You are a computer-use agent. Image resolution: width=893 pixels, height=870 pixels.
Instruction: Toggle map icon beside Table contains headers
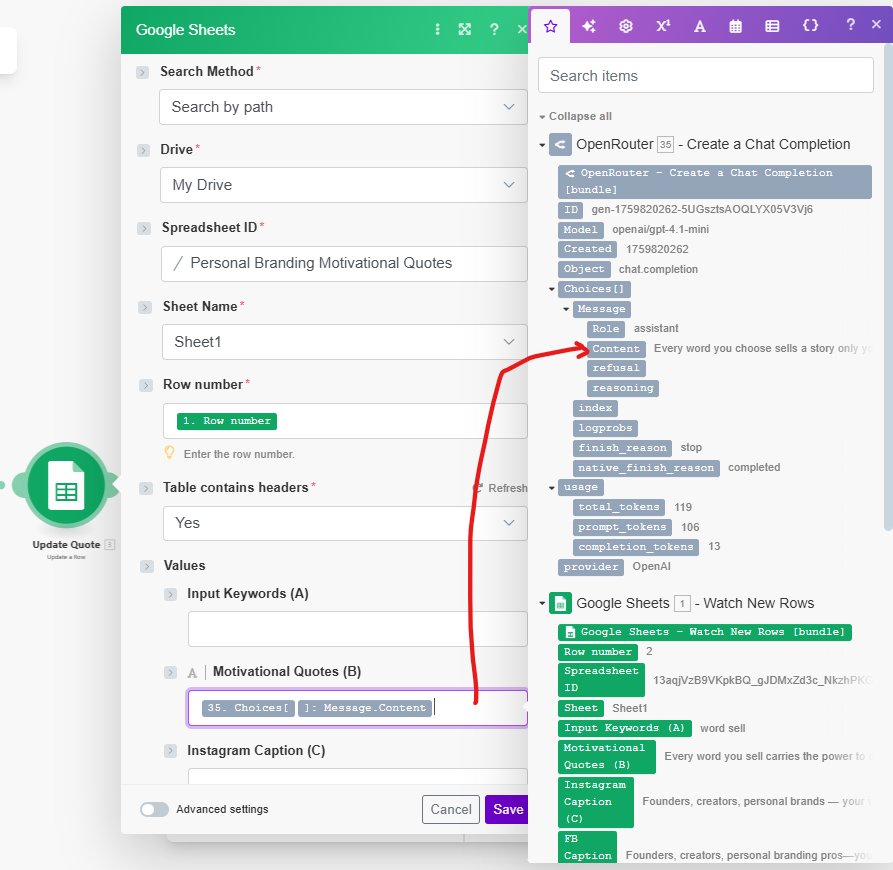click(146, 489)
